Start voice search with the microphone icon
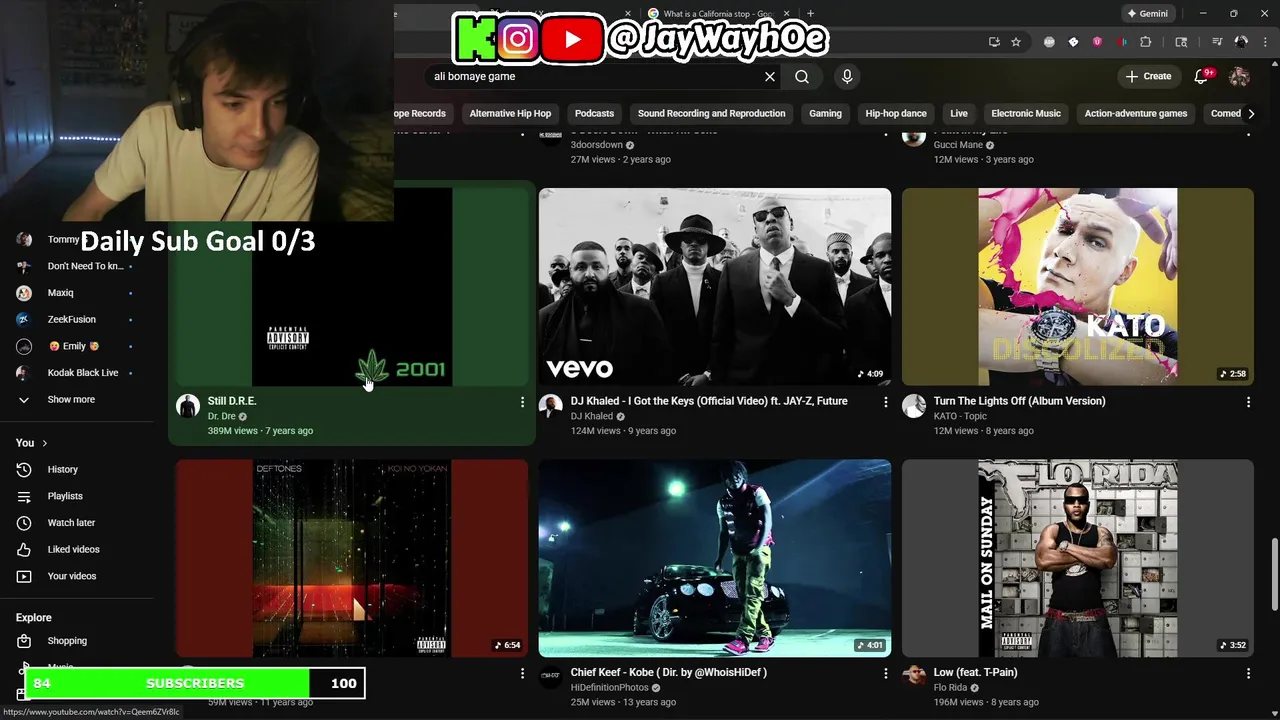1280x720 pixels. point(847,76)
